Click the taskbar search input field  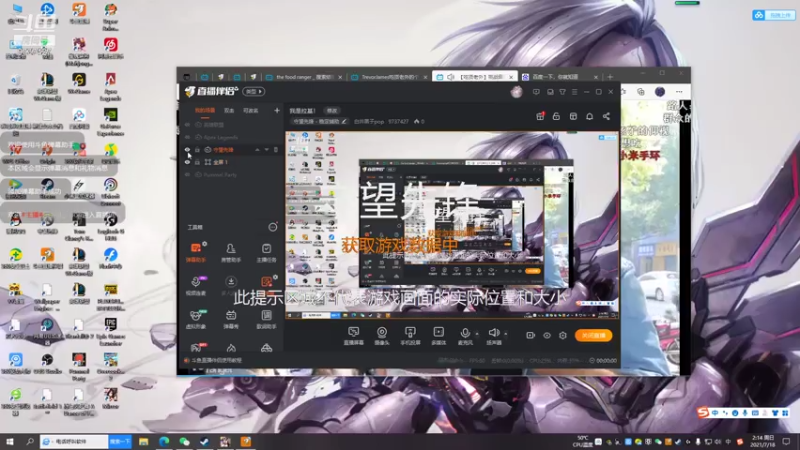74,441
